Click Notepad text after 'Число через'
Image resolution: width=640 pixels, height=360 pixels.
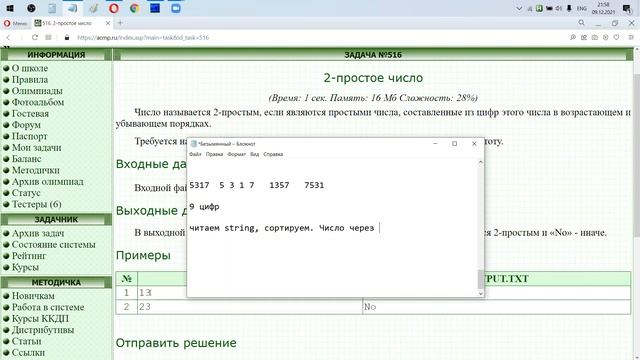pyautogui.click(x=380, y=228)
